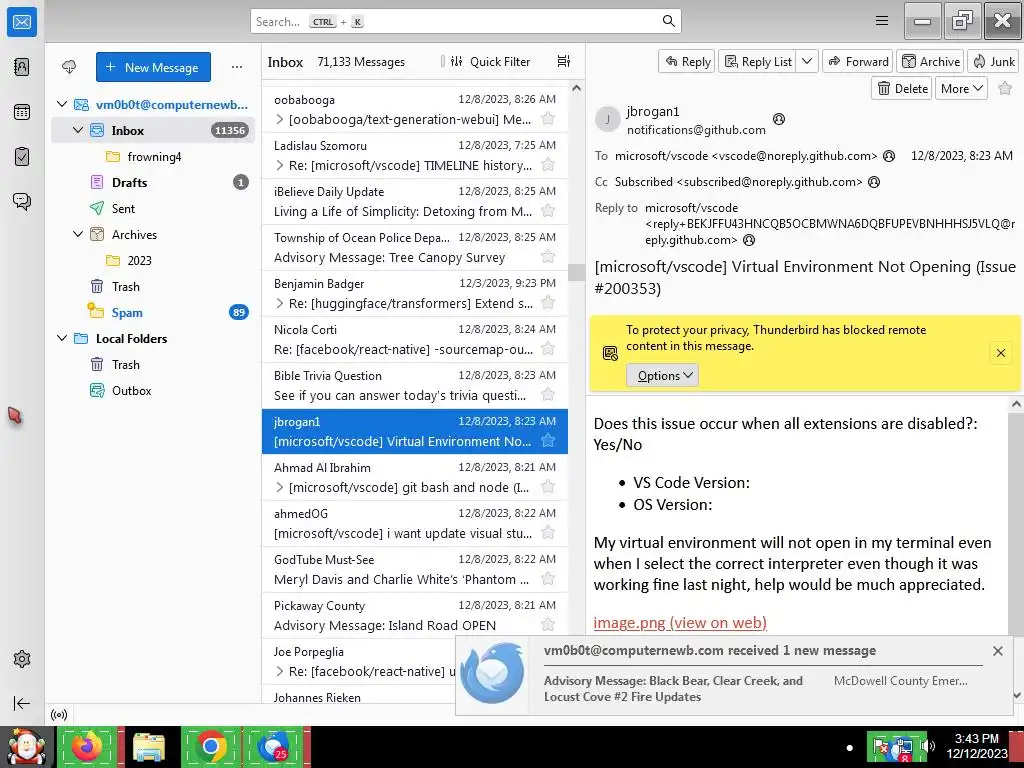Click the New Message button
1024x768 pixels.
tap(153, 67)
